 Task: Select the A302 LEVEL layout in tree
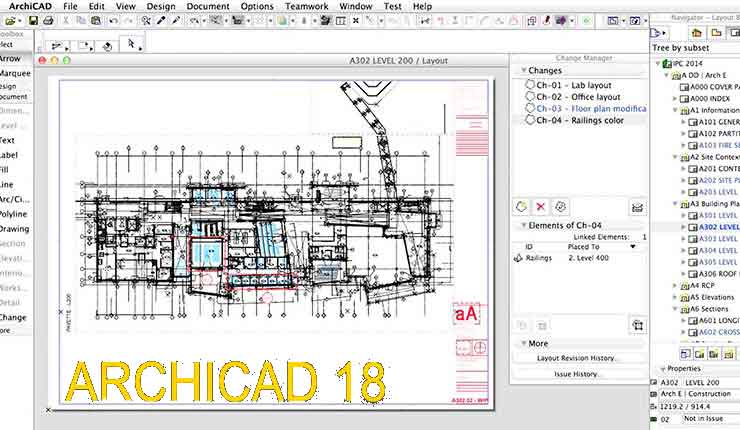pyautogui.click(x=714, y=227)
